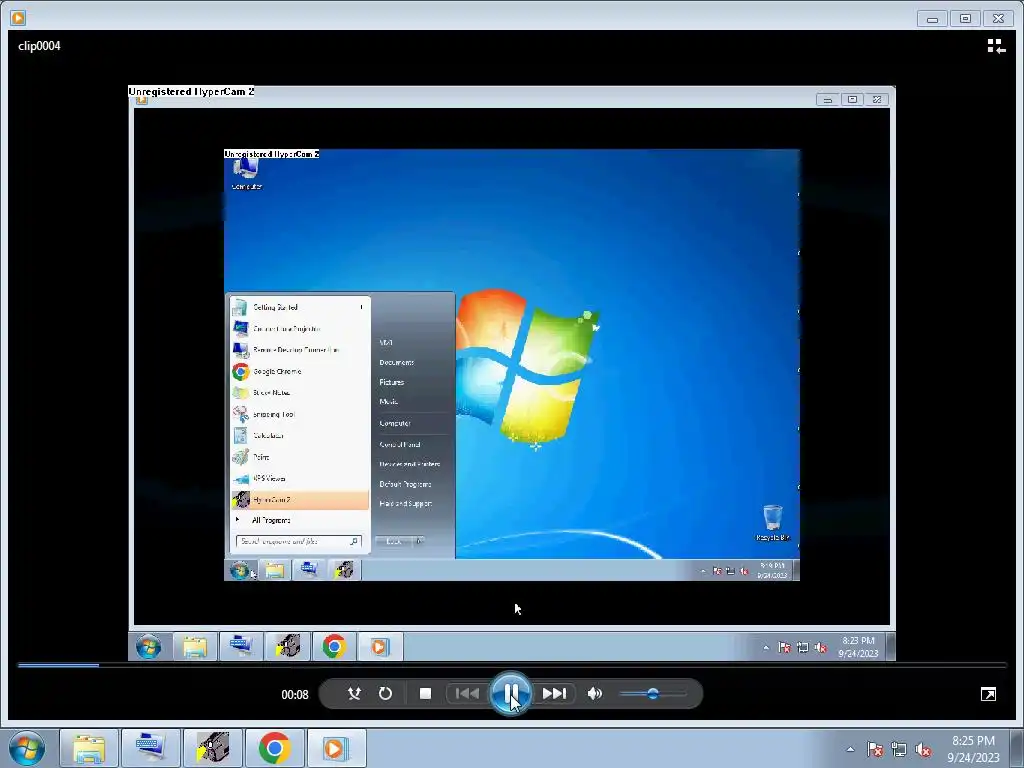Select Calculator in the recorded Start menu
The height and width of the screenshot is (768, 1024).
pos(300,435)
